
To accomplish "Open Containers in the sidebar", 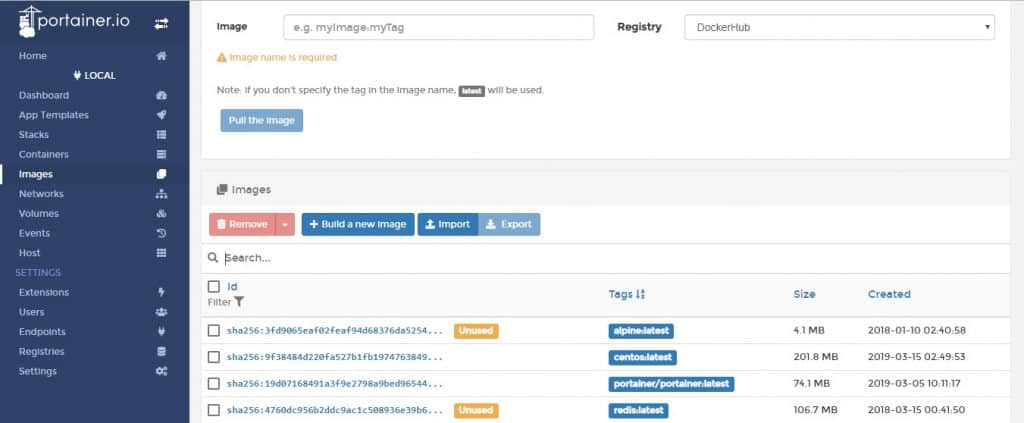I will (x=44, y=154).
